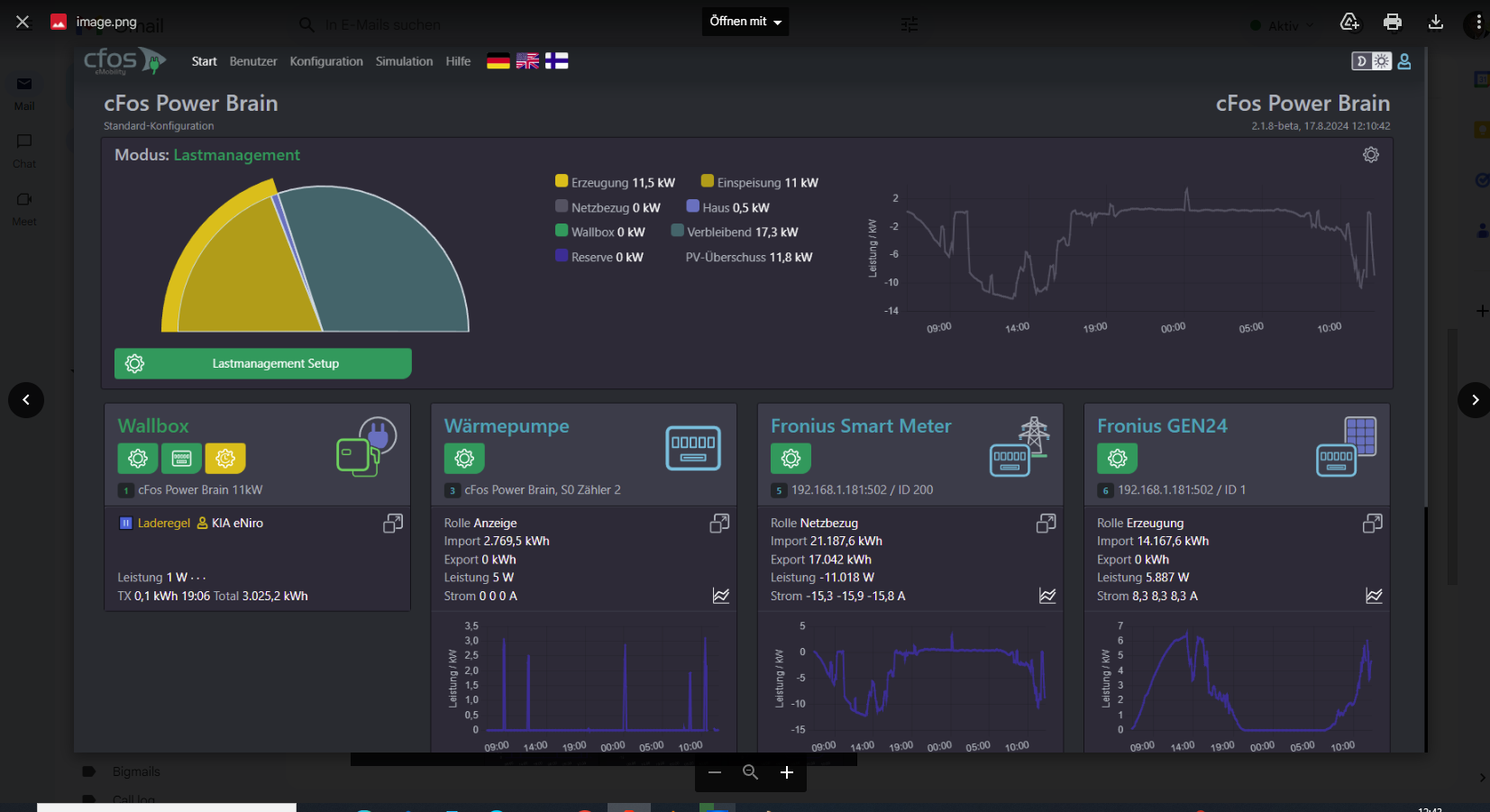The width and height of the screenshot is (1490, 812).
Task: Open dashboard settings gear in Modus panel
Action: tap(1371, 155)
